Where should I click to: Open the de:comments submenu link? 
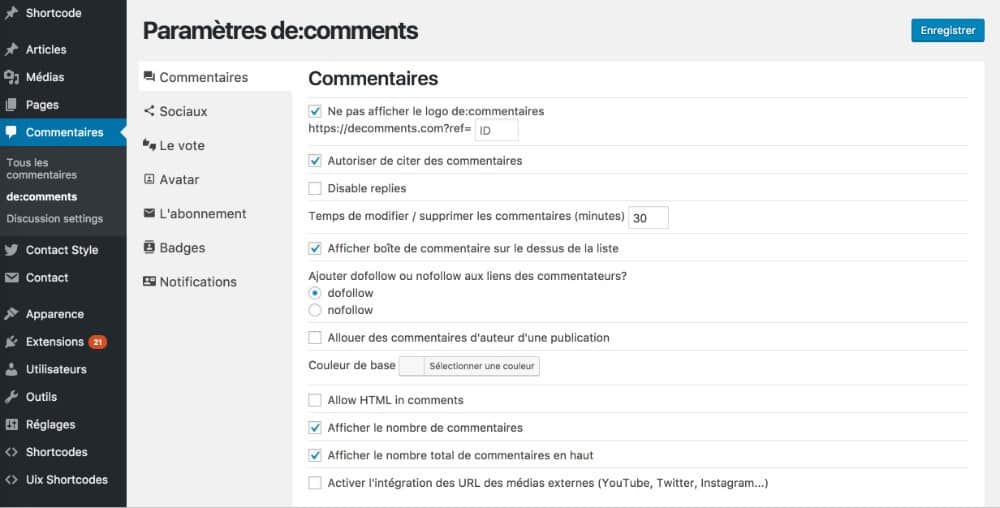[41, 197]
